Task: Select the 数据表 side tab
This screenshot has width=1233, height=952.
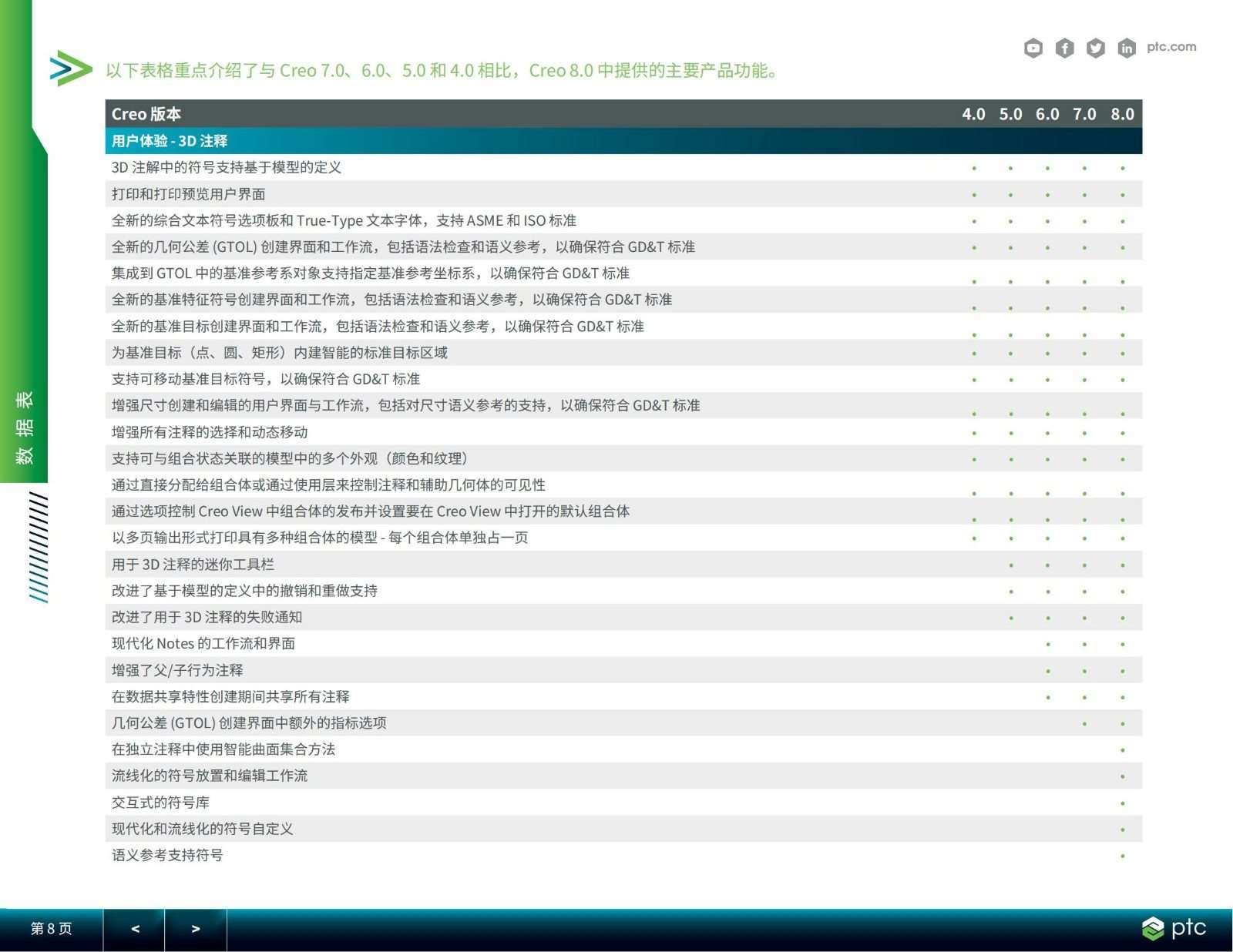Action: coord(24,427)
